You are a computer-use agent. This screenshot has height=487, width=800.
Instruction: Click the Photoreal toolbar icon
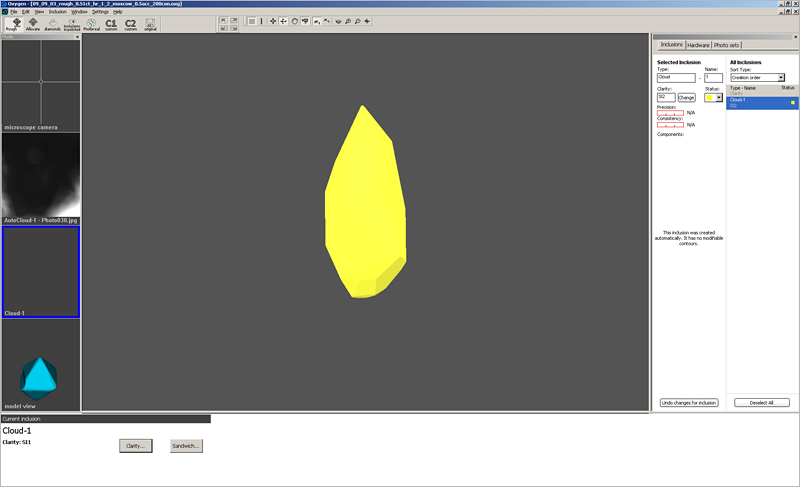[91, 23]
